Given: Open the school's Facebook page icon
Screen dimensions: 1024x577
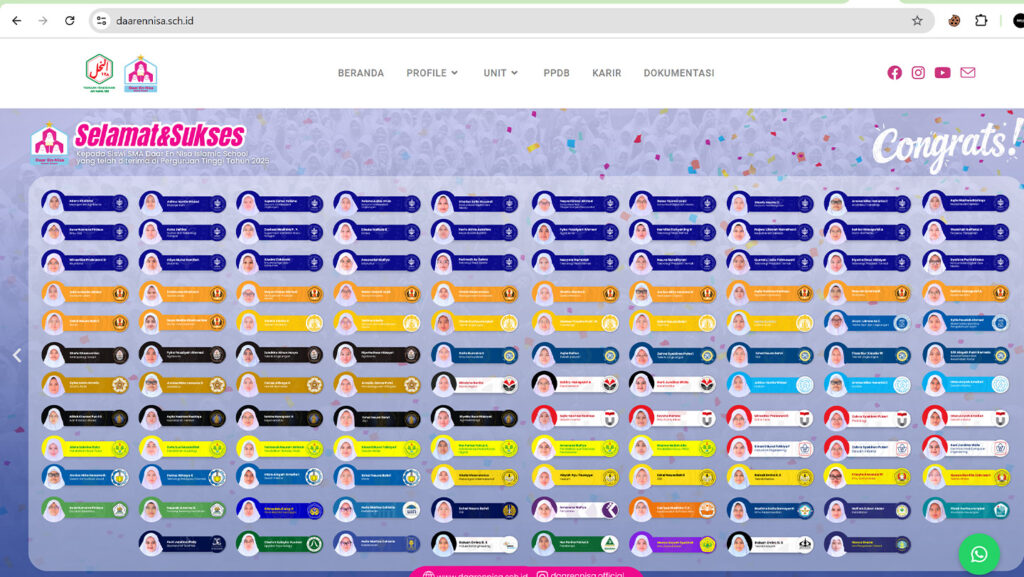Looking at the screenshot, I should click(x=894, y=73).
